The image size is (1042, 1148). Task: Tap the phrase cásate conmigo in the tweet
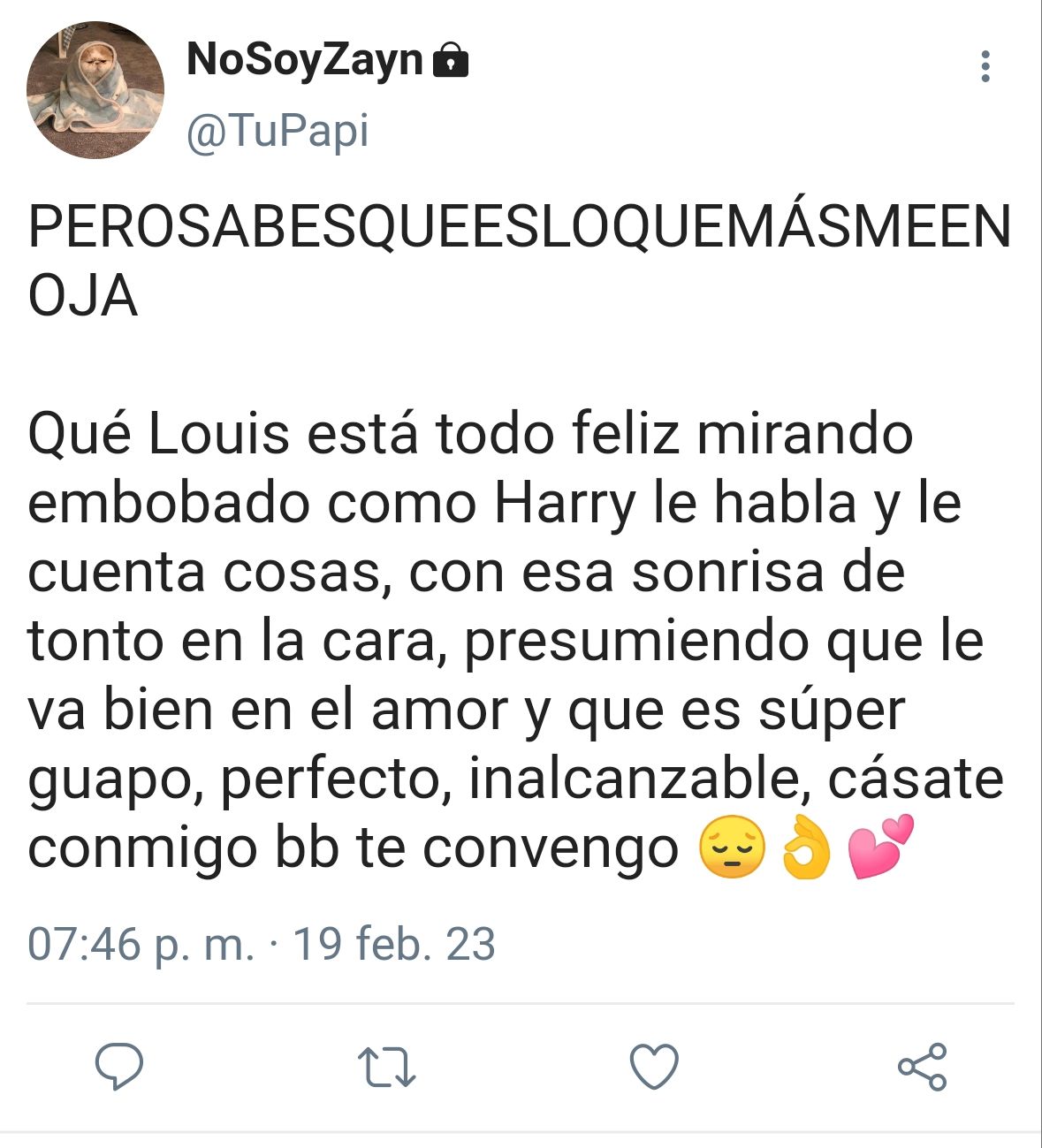tap(515, 813)
